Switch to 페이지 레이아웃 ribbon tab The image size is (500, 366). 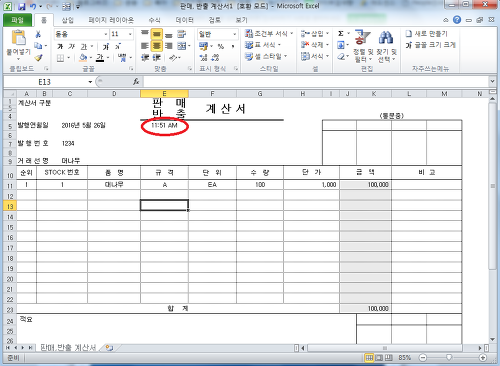tap(111, 20)
